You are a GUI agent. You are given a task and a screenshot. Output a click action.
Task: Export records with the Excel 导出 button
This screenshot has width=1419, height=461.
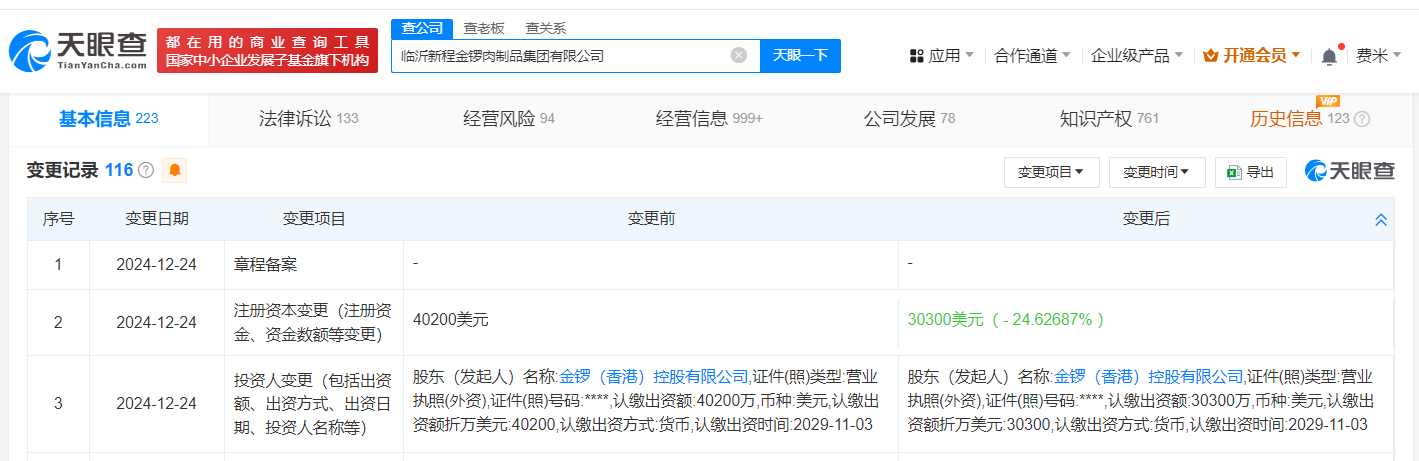coord(1250,173)
